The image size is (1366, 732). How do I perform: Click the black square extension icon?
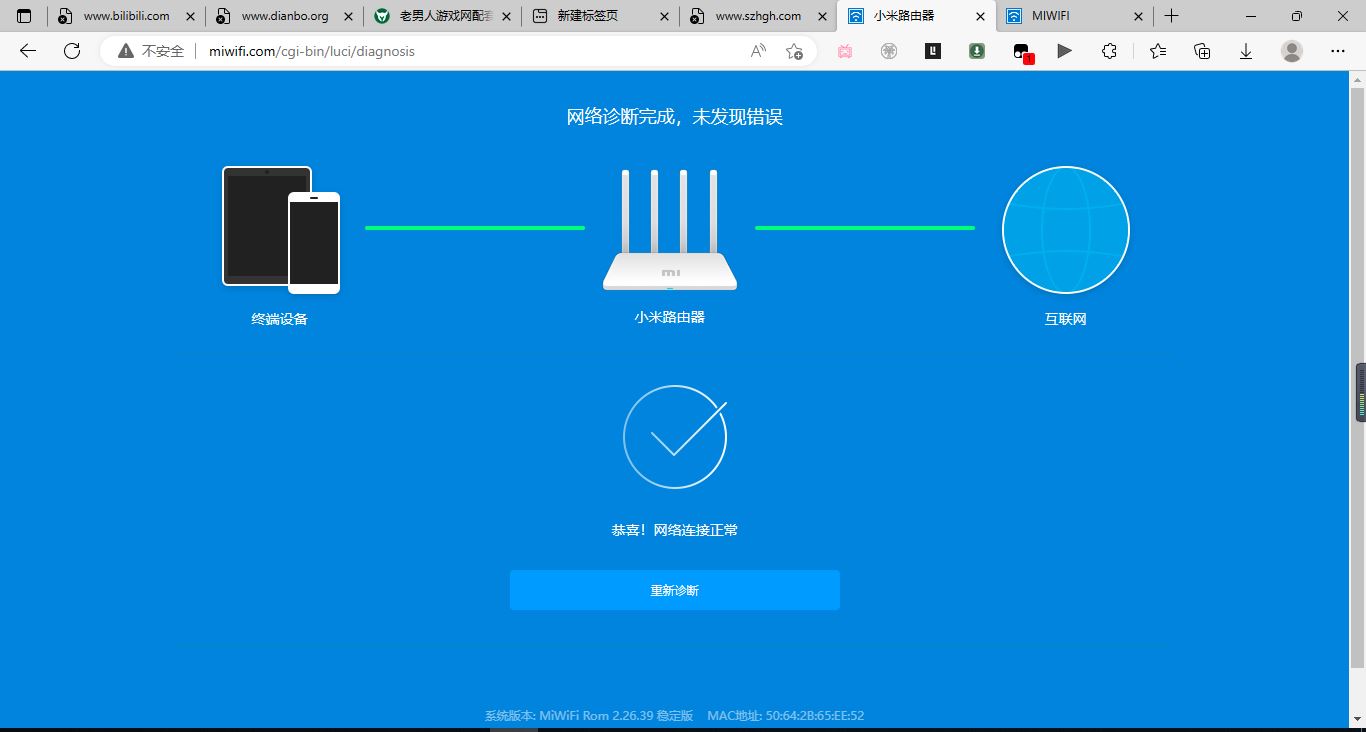pos(933,51)
